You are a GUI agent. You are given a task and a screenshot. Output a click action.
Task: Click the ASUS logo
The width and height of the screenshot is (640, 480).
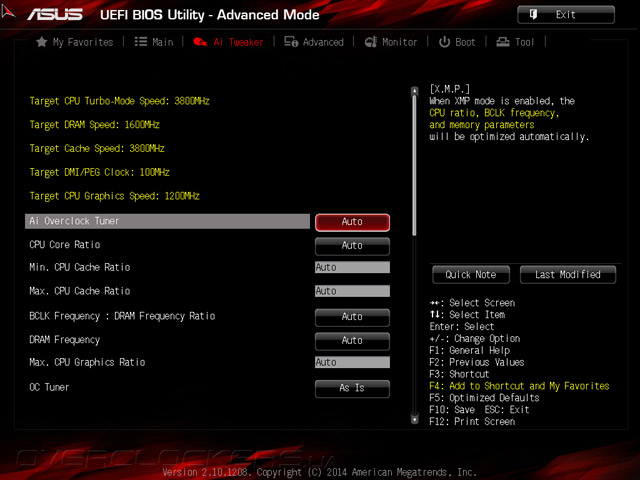(55, 14)
